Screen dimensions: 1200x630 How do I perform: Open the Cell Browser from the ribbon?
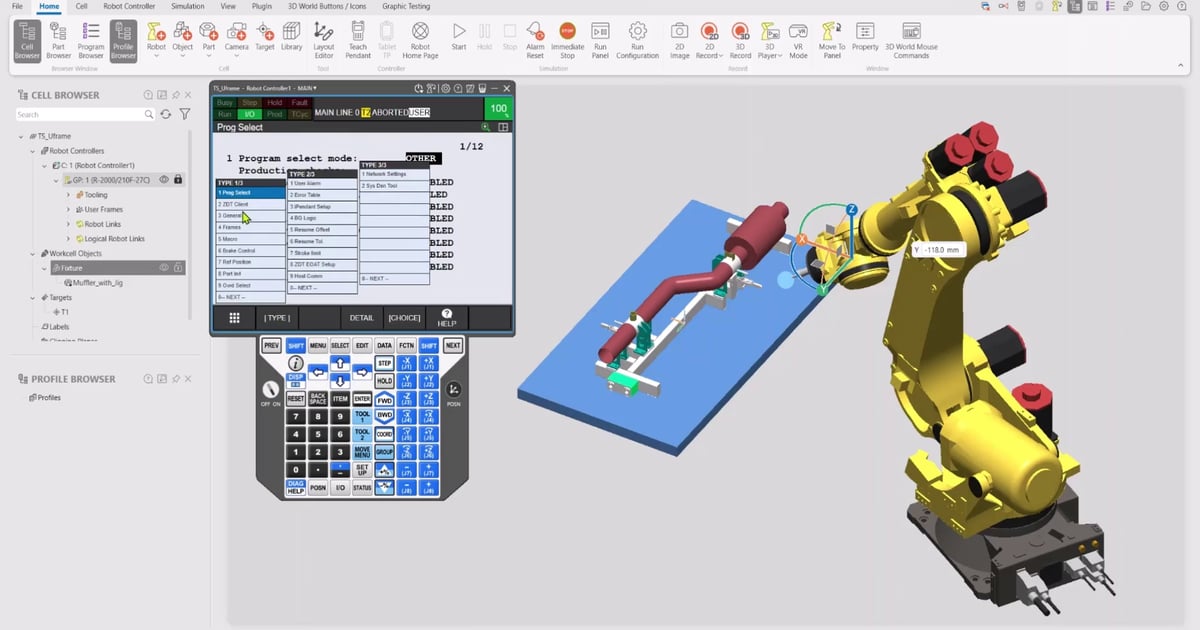[x=28, y=41]
